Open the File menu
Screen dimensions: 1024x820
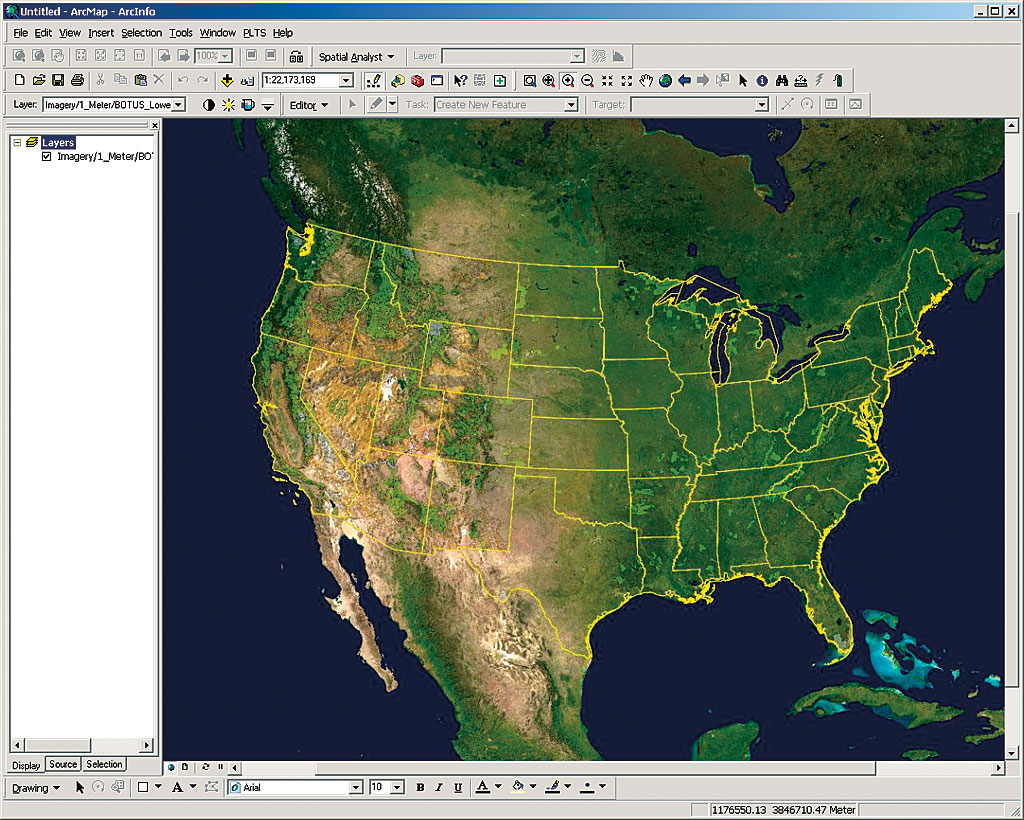20,33
